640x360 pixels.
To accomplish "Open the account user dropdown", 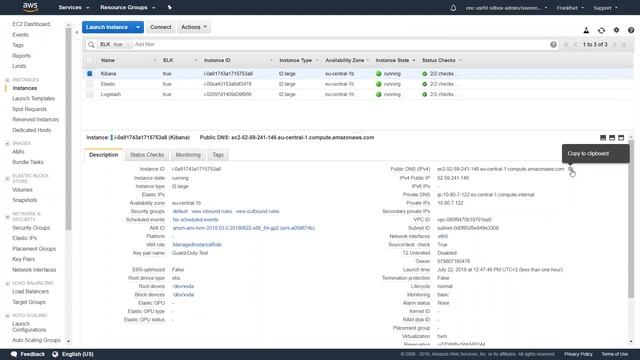I will pyautogui.click(x=507, y=8).
